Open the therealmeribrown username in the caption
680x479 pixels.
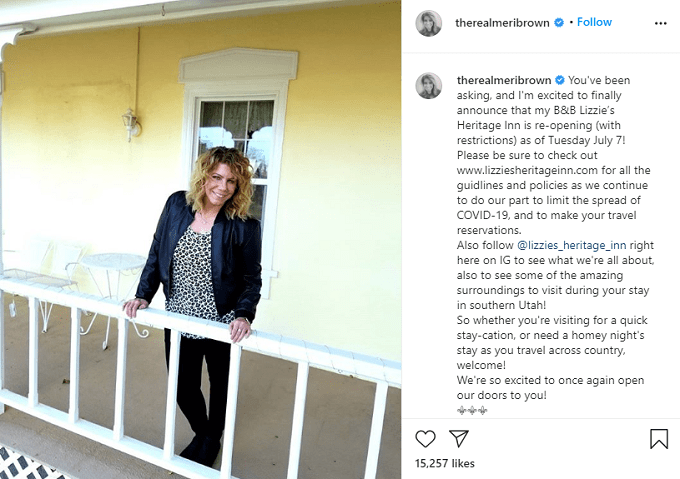[x=504, y=80]
